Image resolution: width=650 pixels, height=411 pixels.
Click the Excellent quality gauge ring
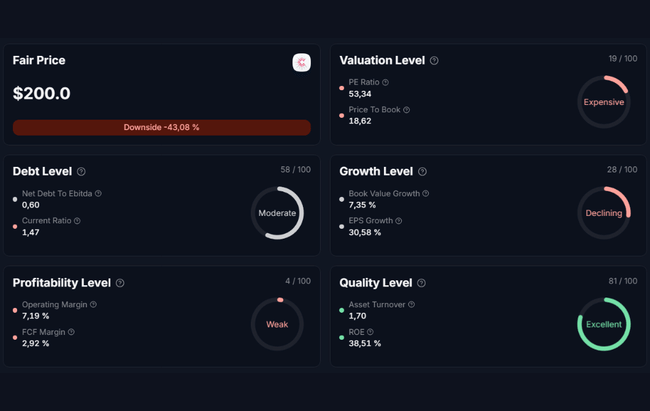click(x=604, y=324)
